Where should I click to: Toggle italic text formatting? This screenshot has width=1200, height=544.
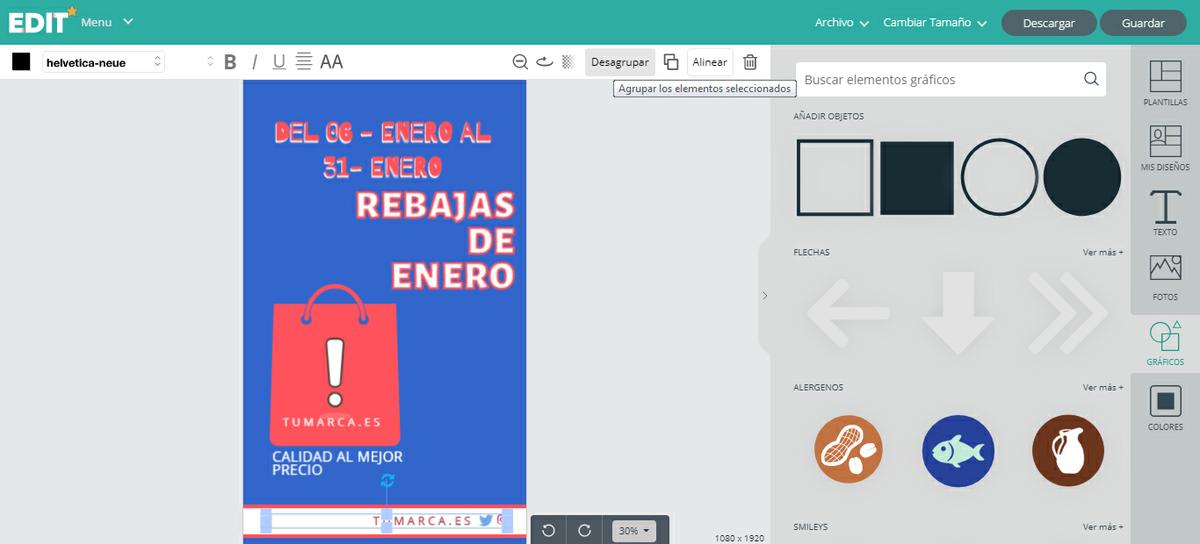pos(254,62)
